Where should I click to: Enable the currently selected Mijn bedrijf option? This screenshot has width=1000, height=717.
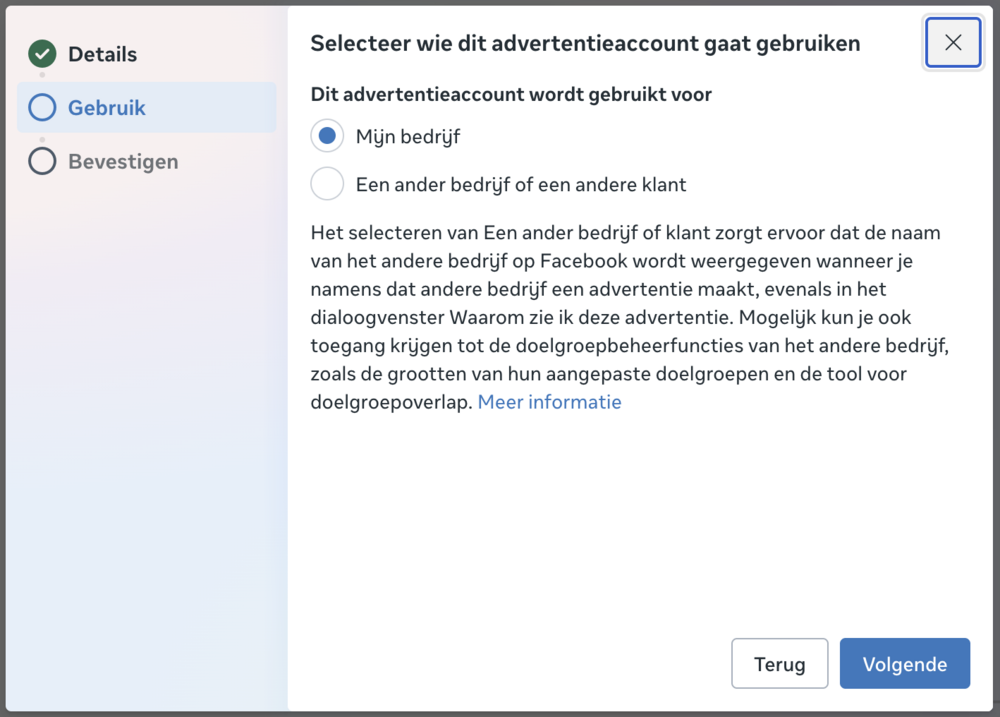[x=327, y=135]
